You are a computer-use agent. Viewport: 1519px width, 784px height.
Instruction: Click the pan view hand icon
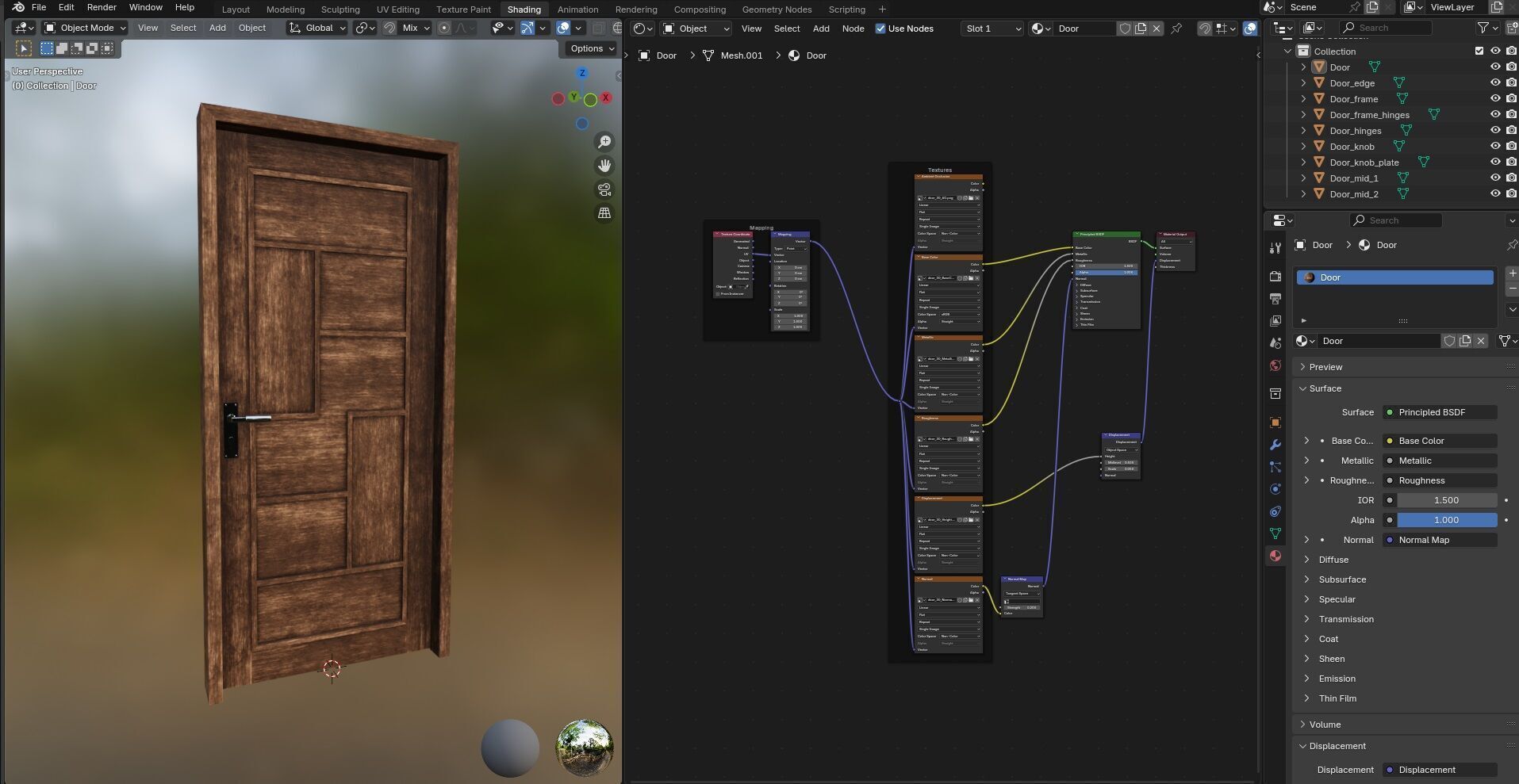coord(604,166)
